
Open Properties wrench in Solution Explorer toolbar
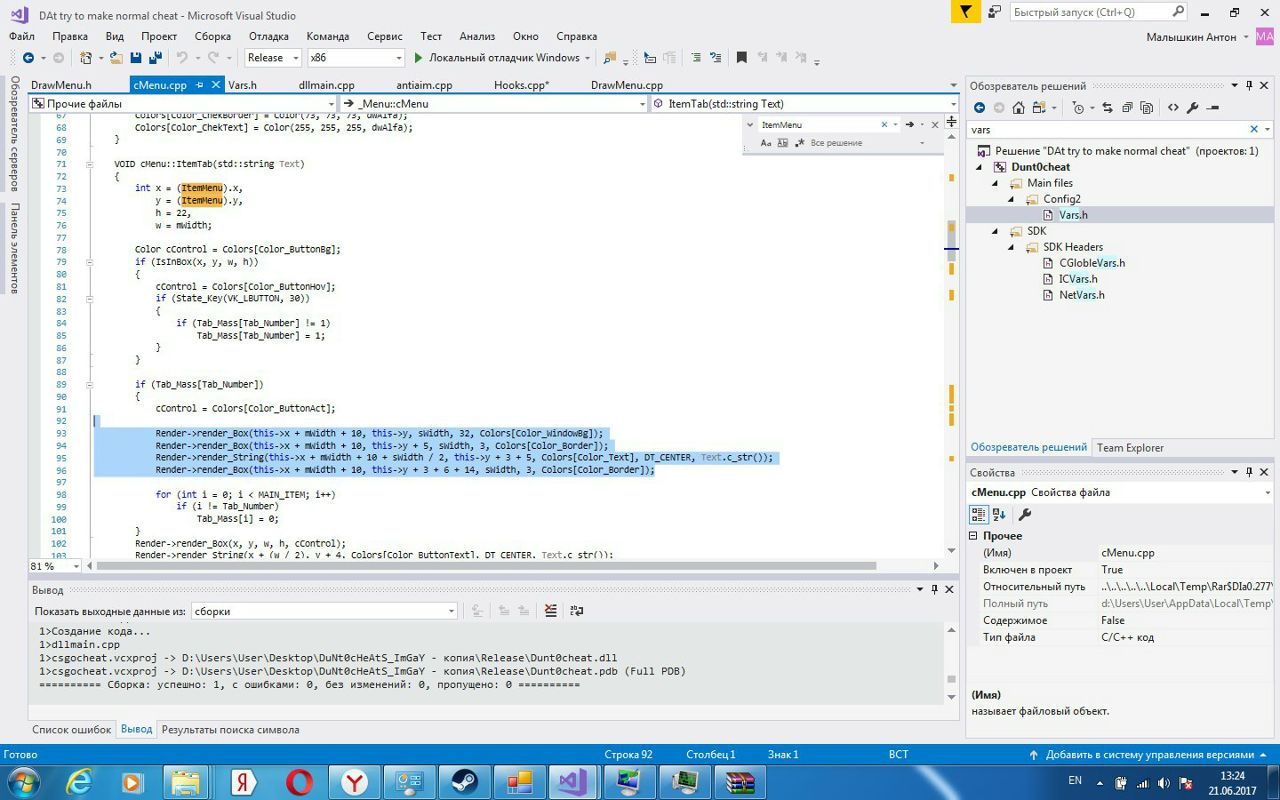tap(1192, 108)
